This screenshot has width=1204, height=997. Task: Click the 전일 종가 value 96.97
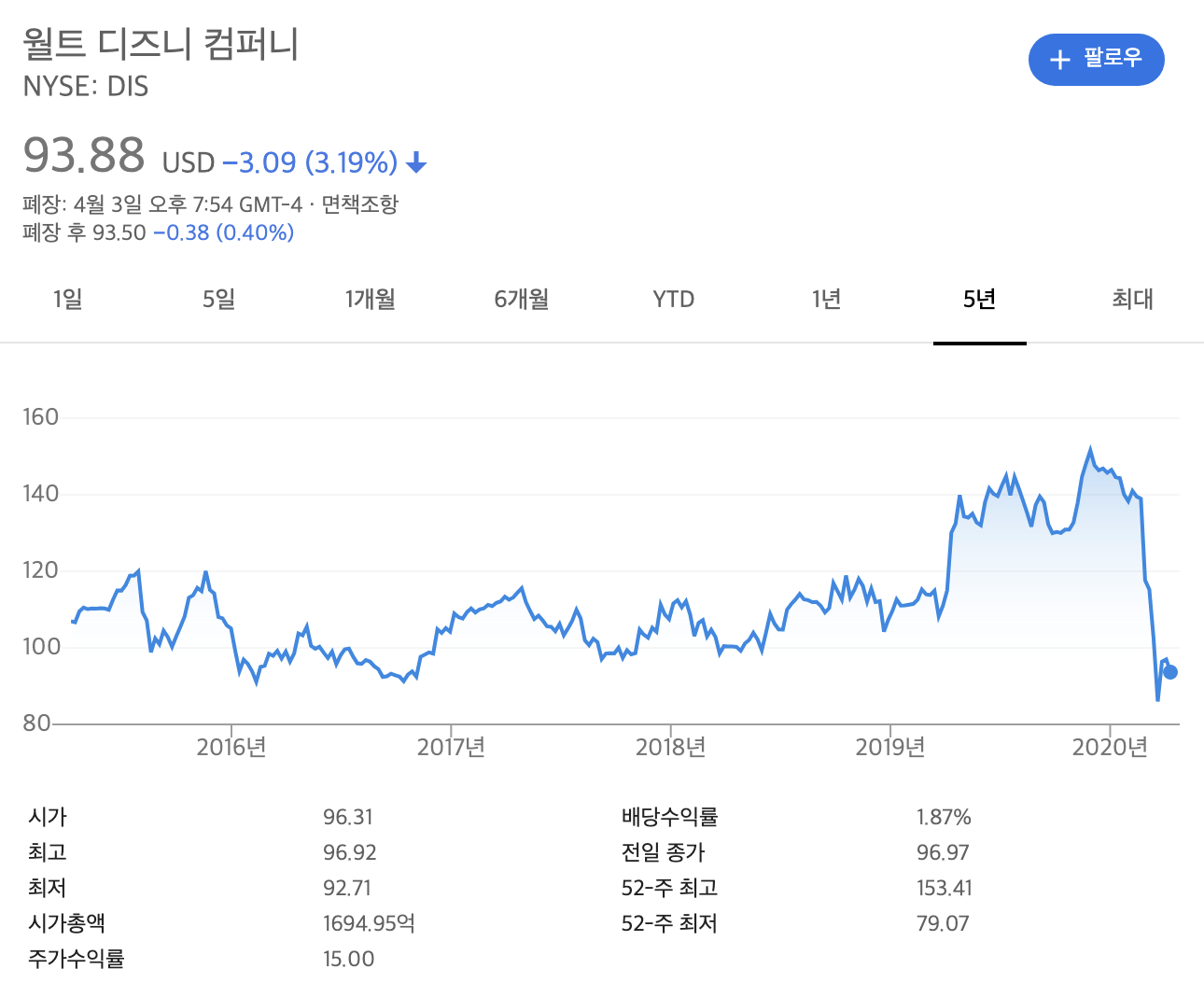[943, 852]
